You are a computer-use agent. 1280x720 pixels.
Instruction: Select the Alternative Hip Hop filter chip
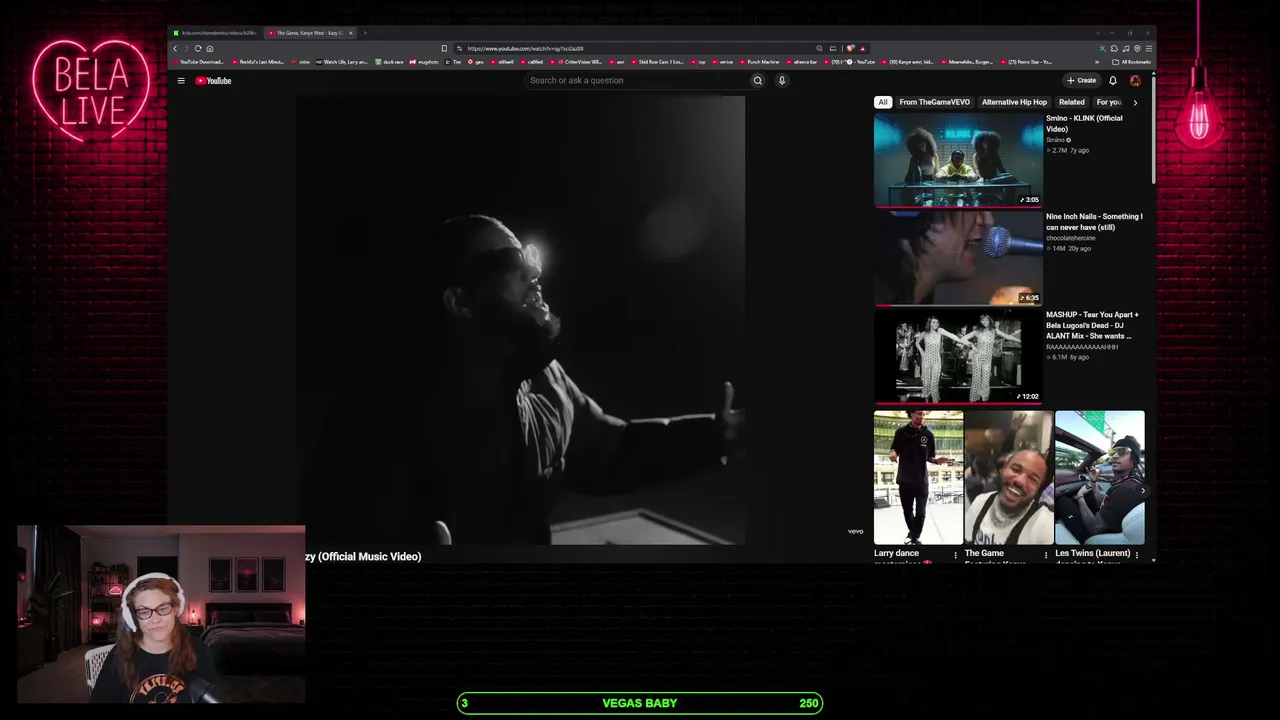1014,102
